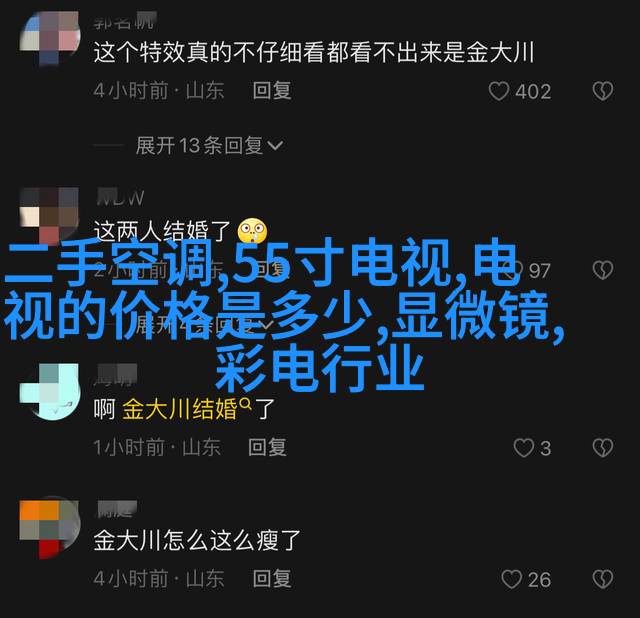The width and height of the screenshot is (640, 618).
Task: Reply to the 这个特效真的 comment
Action: (272, 90)
